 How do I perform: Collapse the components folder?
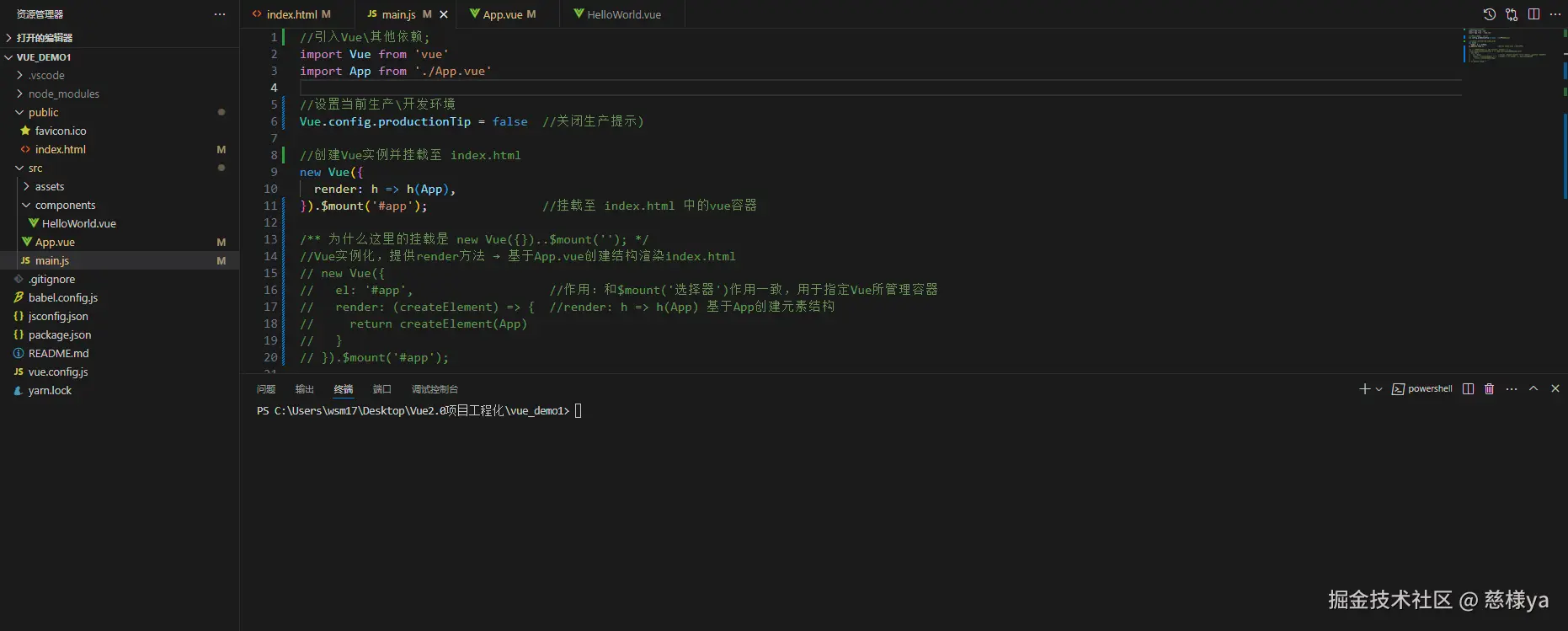[x=120, y=205]
